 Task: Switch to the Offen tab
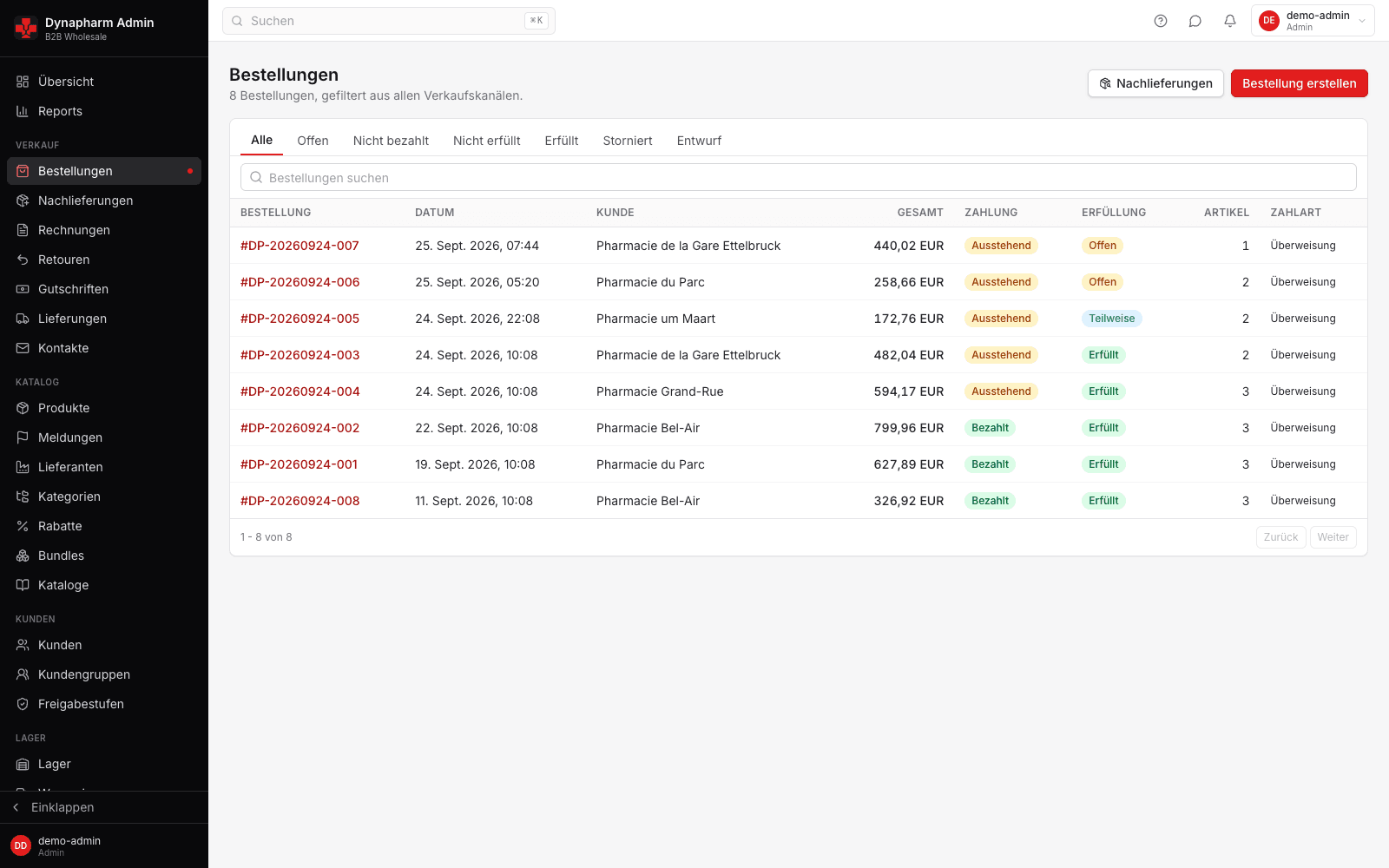click(313, 141)
